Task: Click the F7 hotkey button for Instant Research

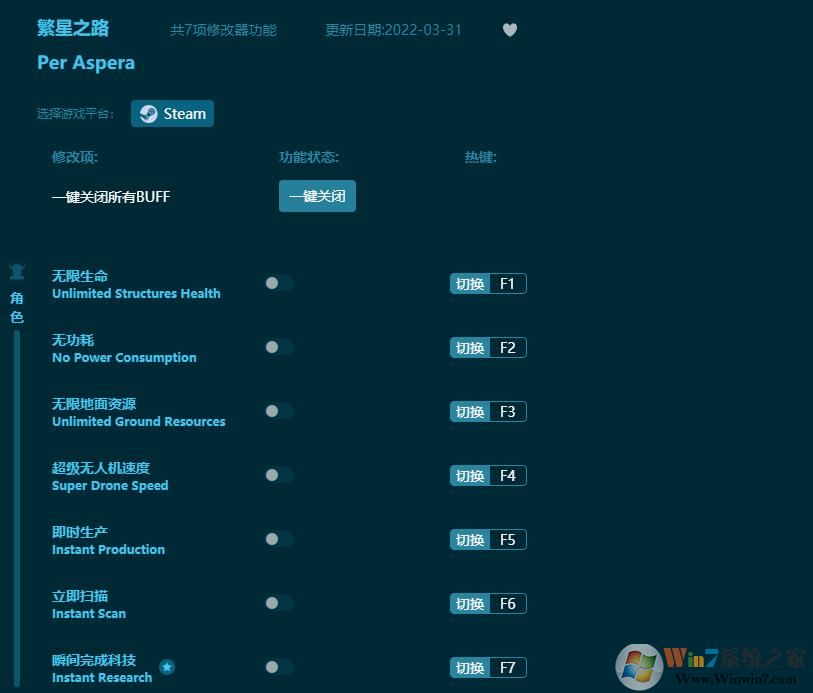Action: pyautogui.click(x=487, y=667)
